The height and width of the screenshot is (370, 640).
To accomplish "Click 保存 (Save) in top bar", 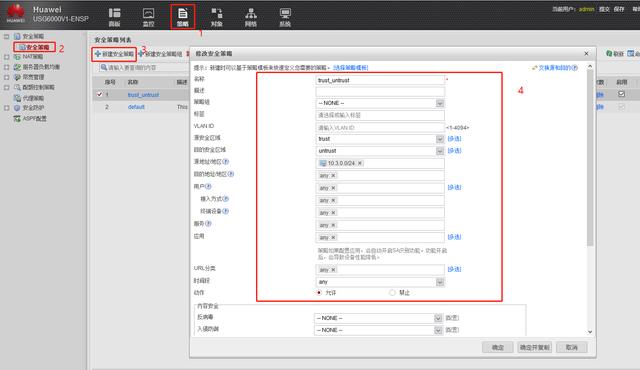I will (619, 9).
